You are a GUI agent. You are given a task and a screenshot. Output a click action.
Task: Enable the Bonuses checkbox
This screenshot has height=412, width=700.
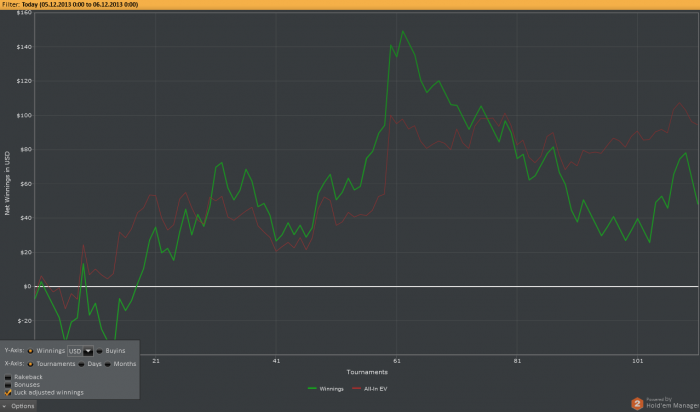8,385
